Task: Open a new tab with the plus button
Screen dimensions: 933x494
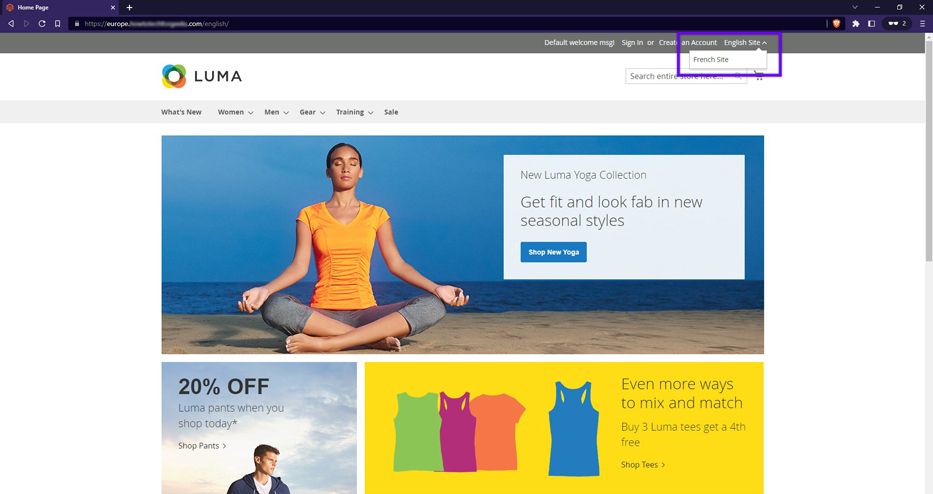Action: click(129, 7)
